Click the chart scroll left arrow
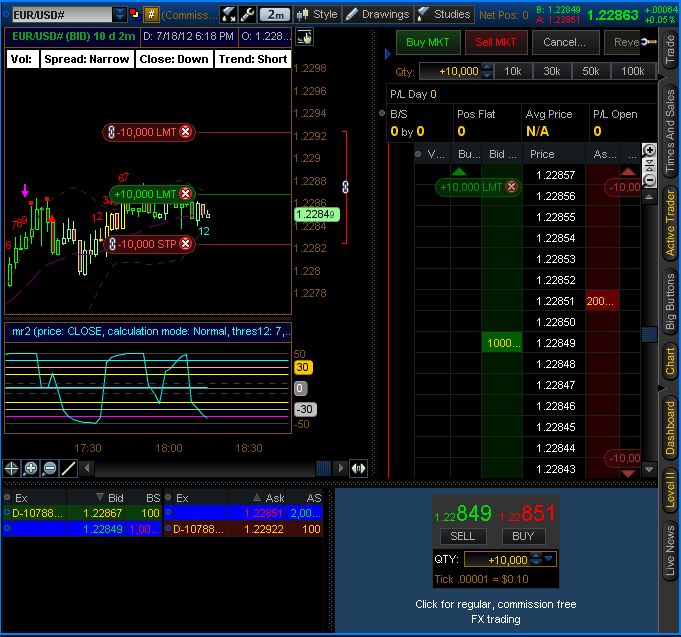 [87, 468]
